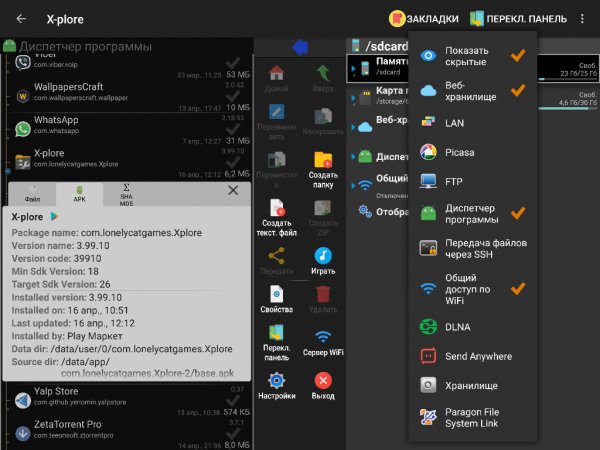
Task: Open the Закладки bookmarks button
Action: pos(424,18)
